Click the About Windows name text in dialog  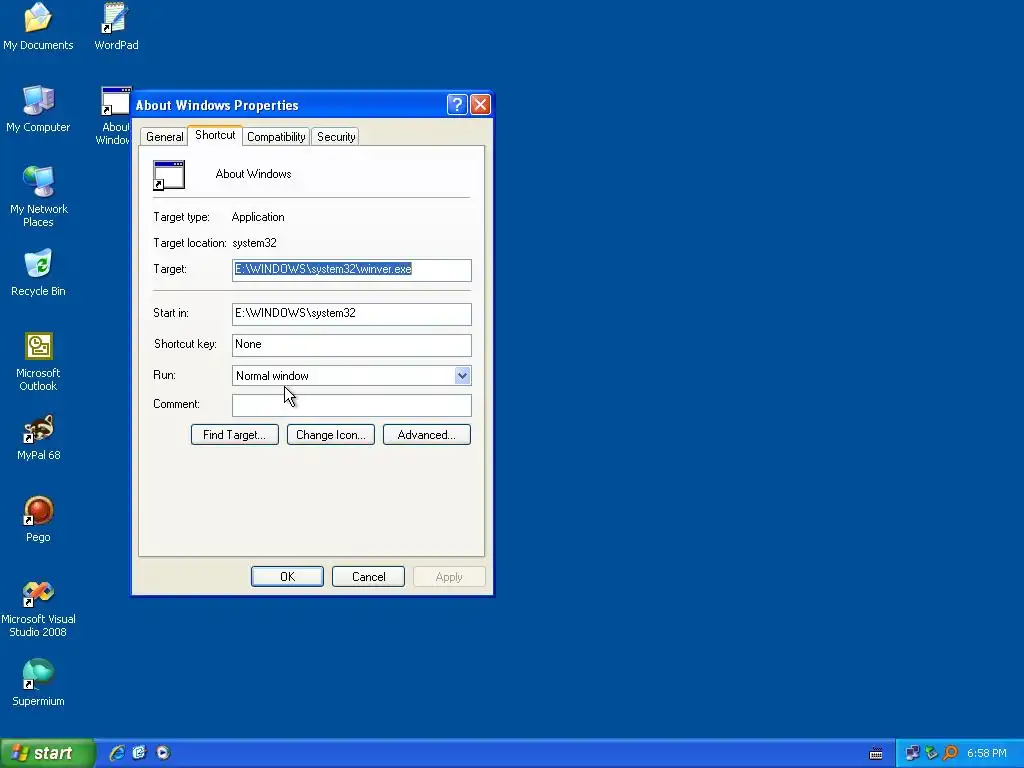pyautogui.click(x=253, y=174)
